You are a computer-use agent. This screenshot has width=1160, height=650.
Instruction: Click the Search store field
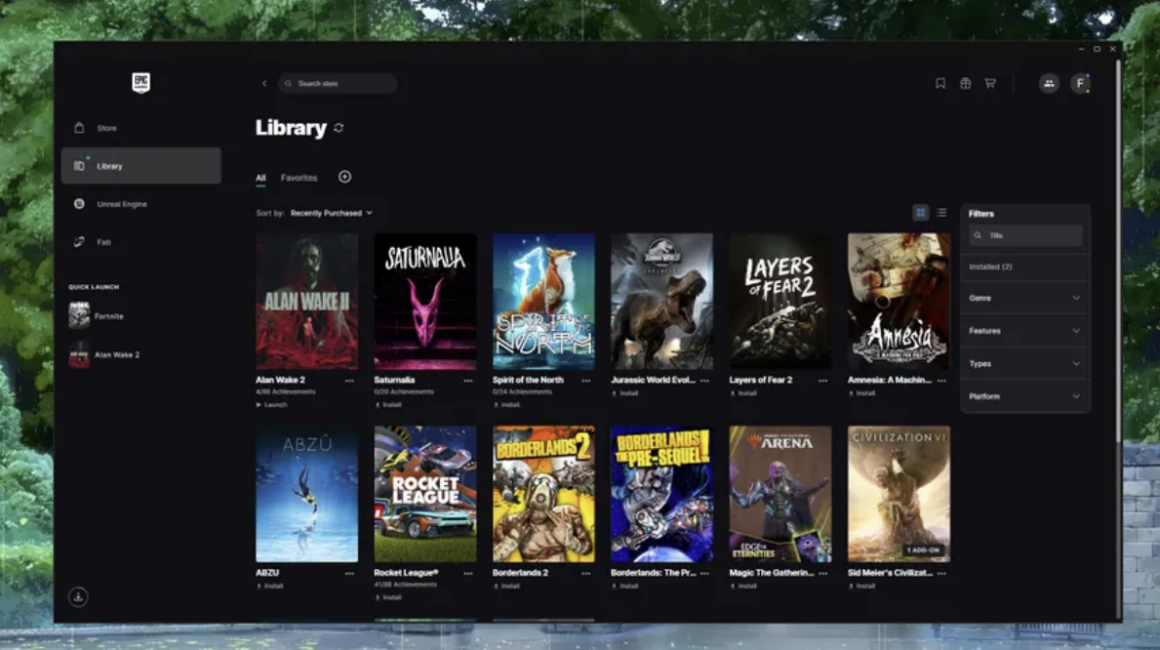pos(337,84)
